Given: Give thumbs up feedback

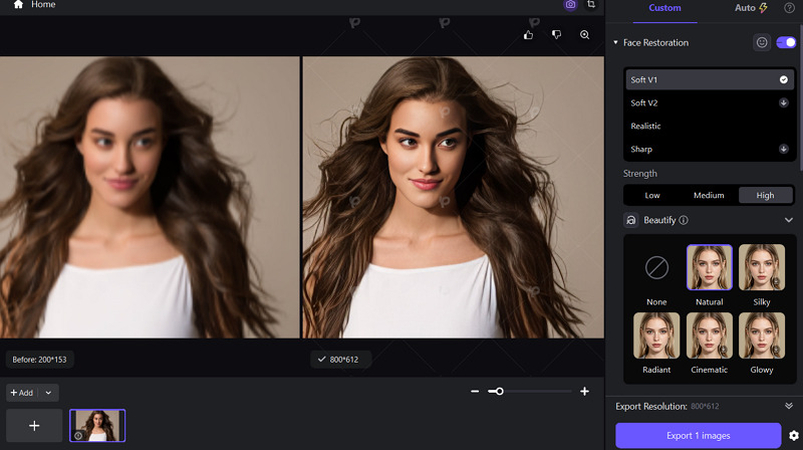Looking at the screenshot, I should click(x=529, y=35).
